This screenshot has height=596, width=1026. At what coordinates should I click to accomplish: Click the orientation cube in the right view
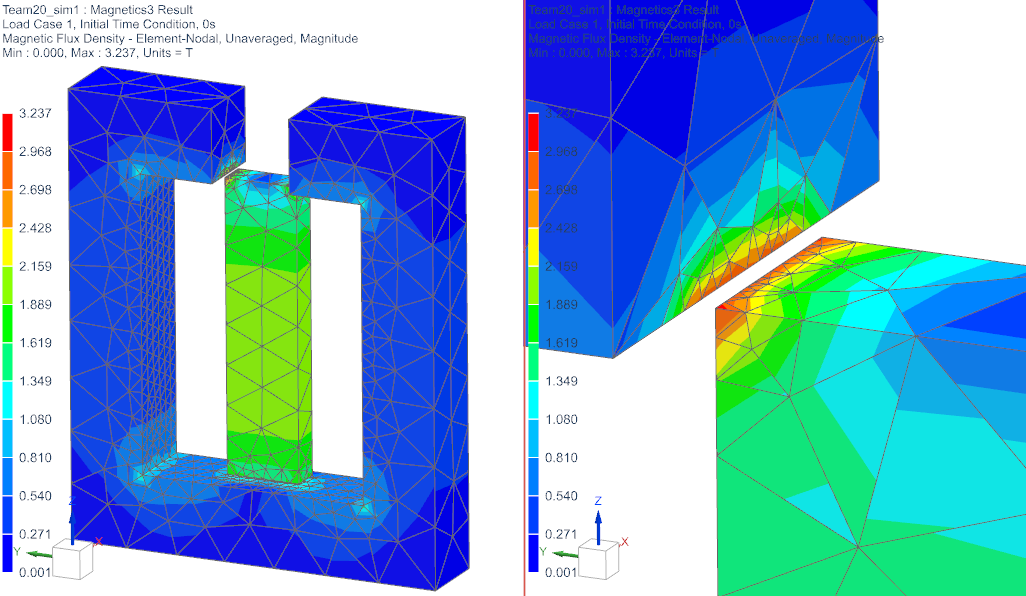click(598, 561)
